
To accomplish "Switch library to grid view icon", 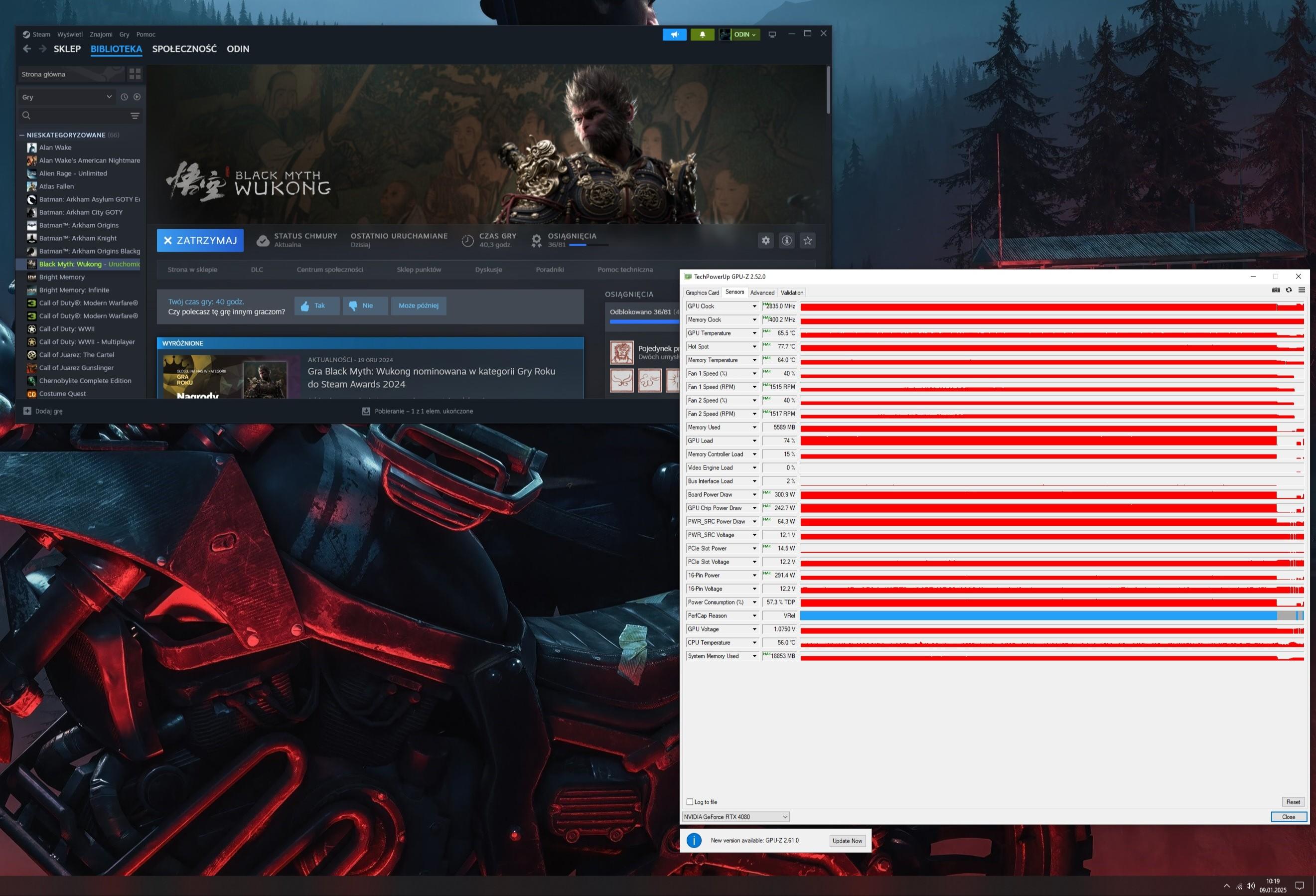I will tap(135, 74).
